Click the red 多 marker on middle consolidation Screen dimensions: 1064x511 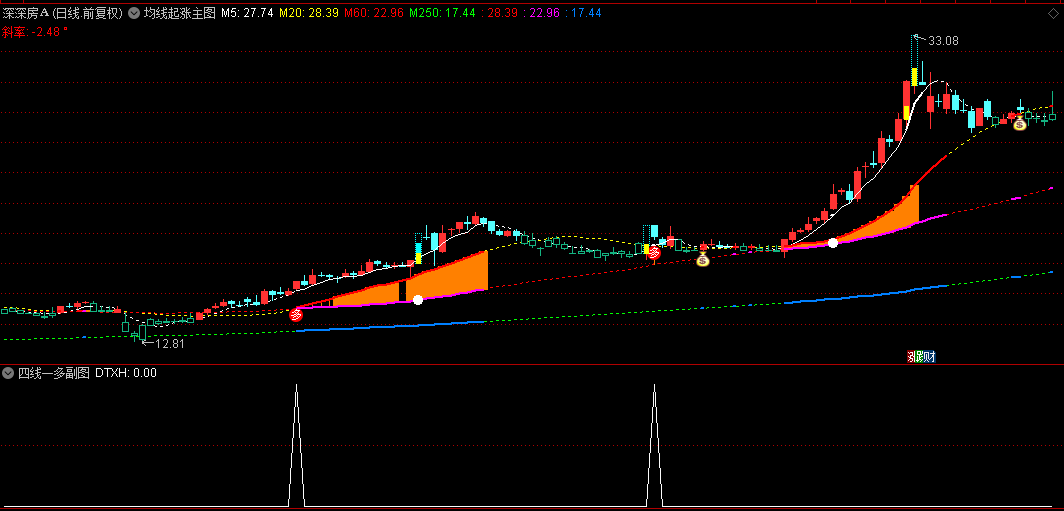(654, 253)
